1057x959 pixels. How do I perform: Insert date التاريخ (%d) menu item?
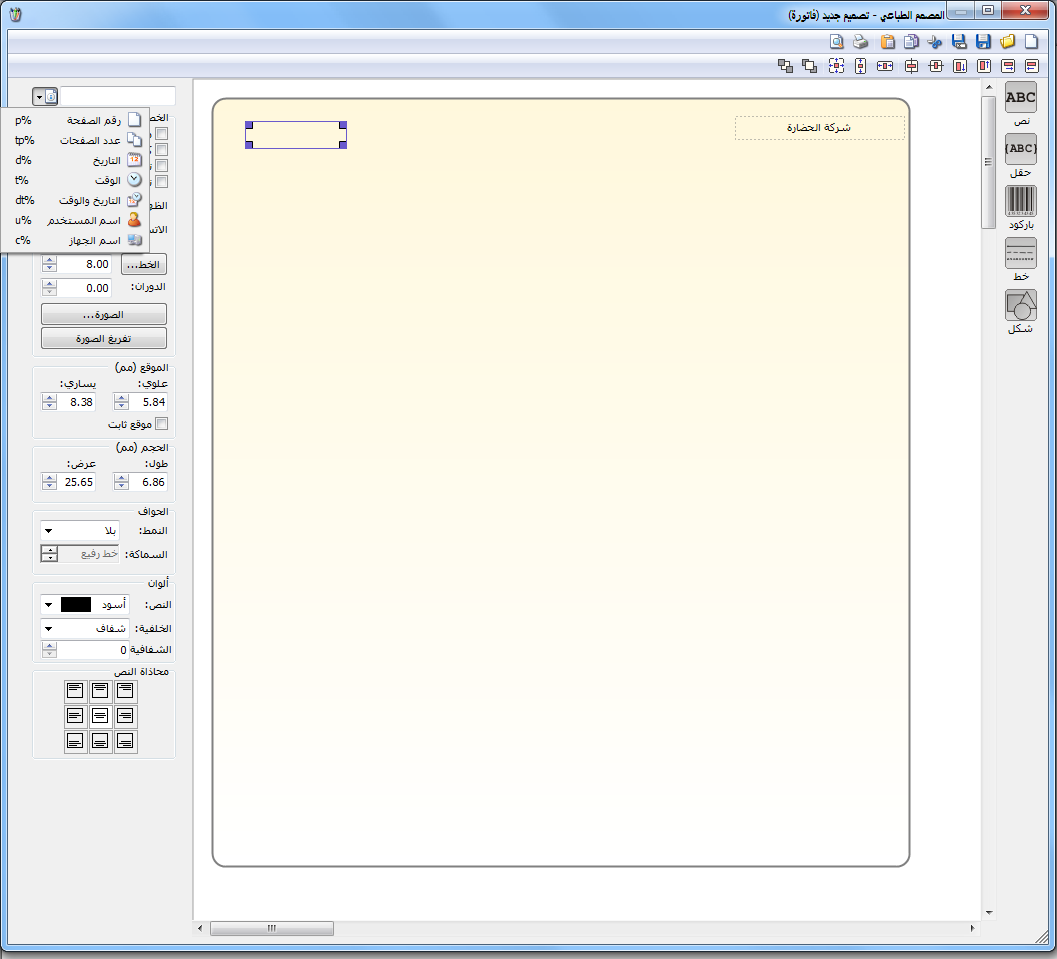[x=75, y=160]
